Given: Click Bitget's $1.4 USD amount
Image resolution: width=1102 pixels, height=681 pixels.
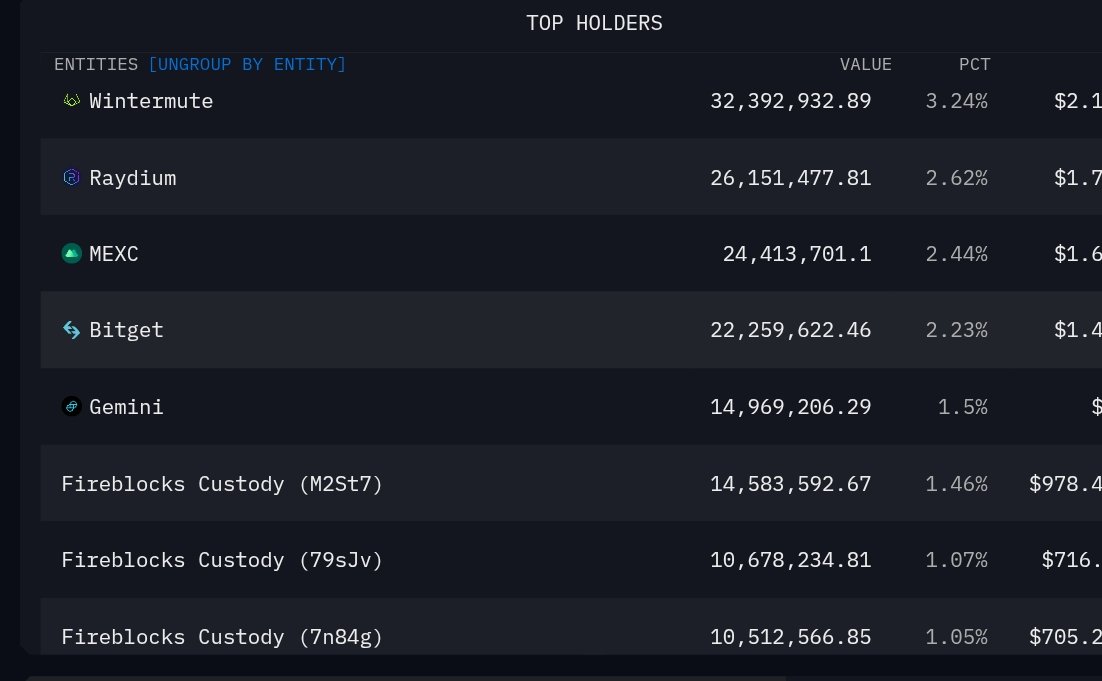Looking at the screenshot, I should tap(1078, 330).
